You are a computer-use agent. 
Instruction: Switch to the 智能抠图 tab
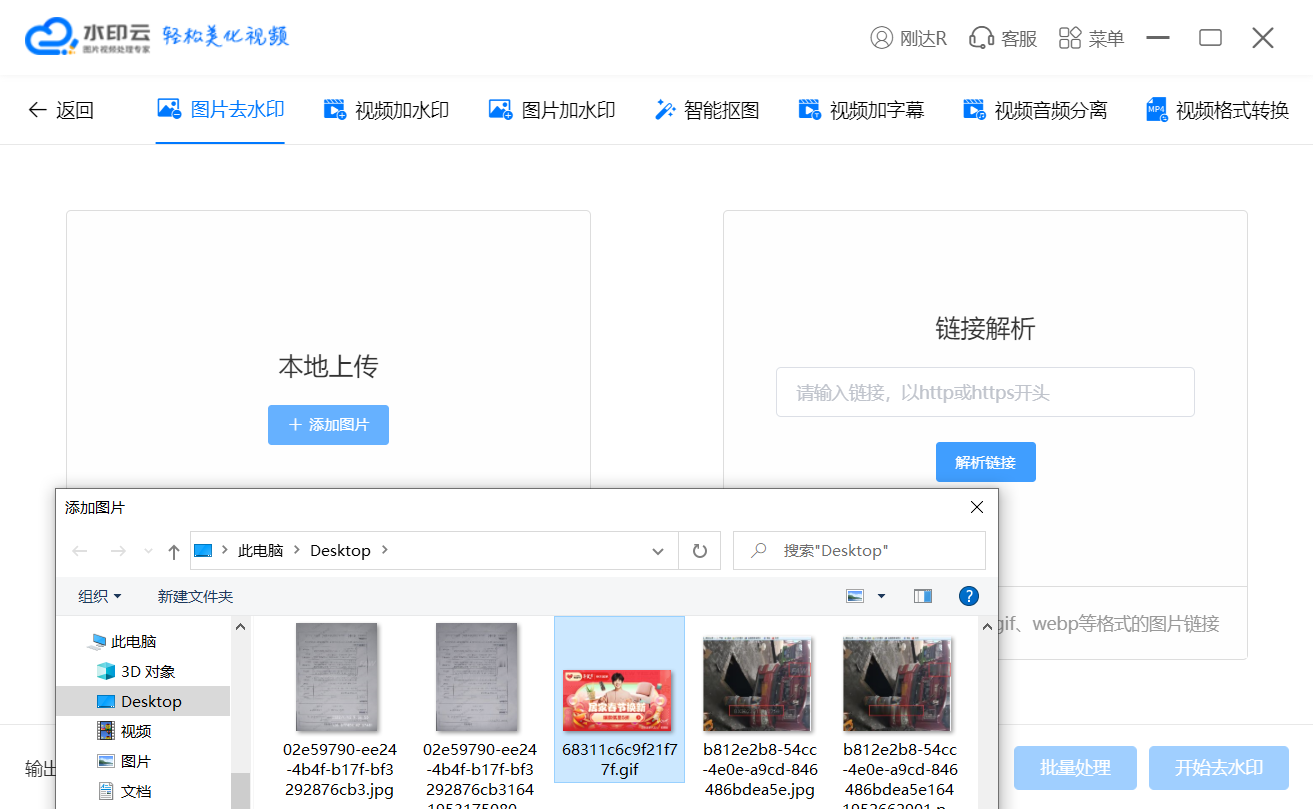[x=707, y=110]
